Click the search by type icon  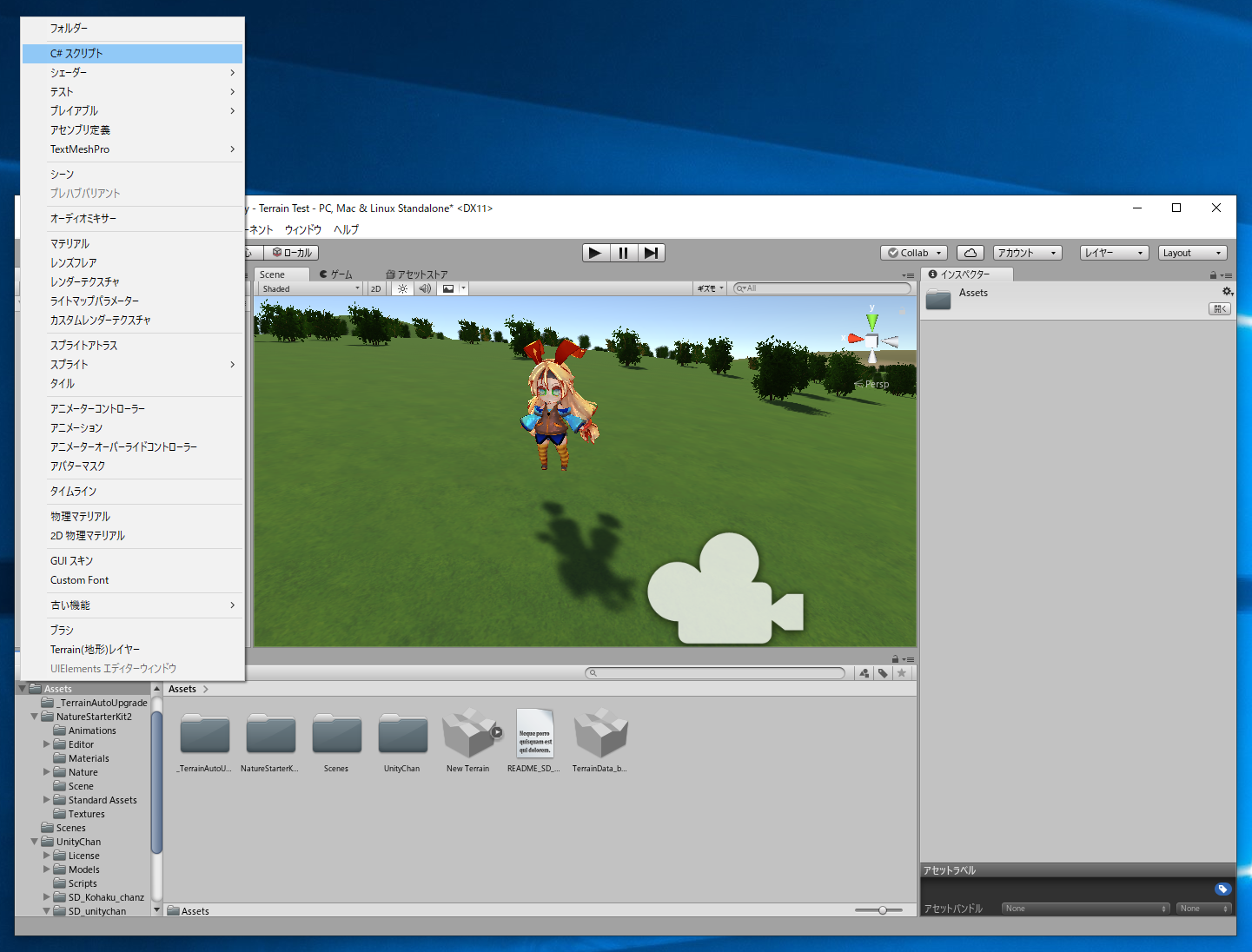click(x=864, y=673)
